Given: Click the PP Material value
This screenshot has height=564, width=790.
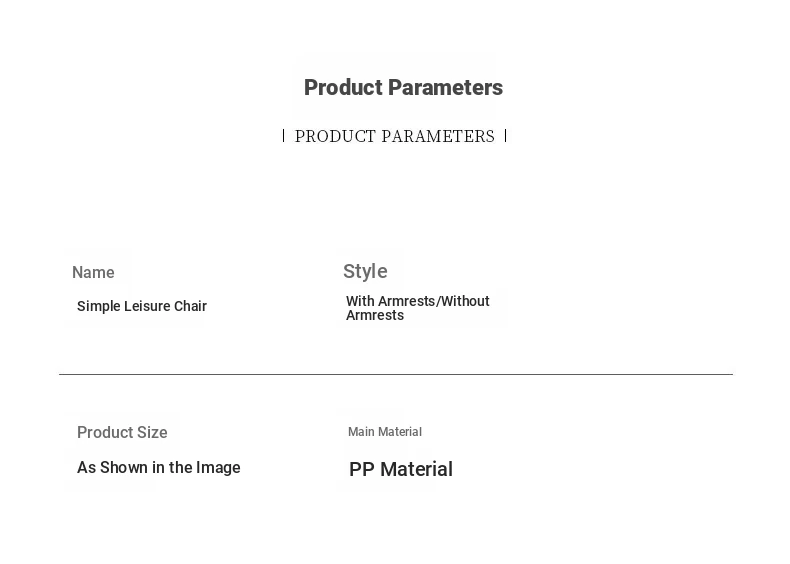Looking at the screenshot, I should click(x=401, y=469).
